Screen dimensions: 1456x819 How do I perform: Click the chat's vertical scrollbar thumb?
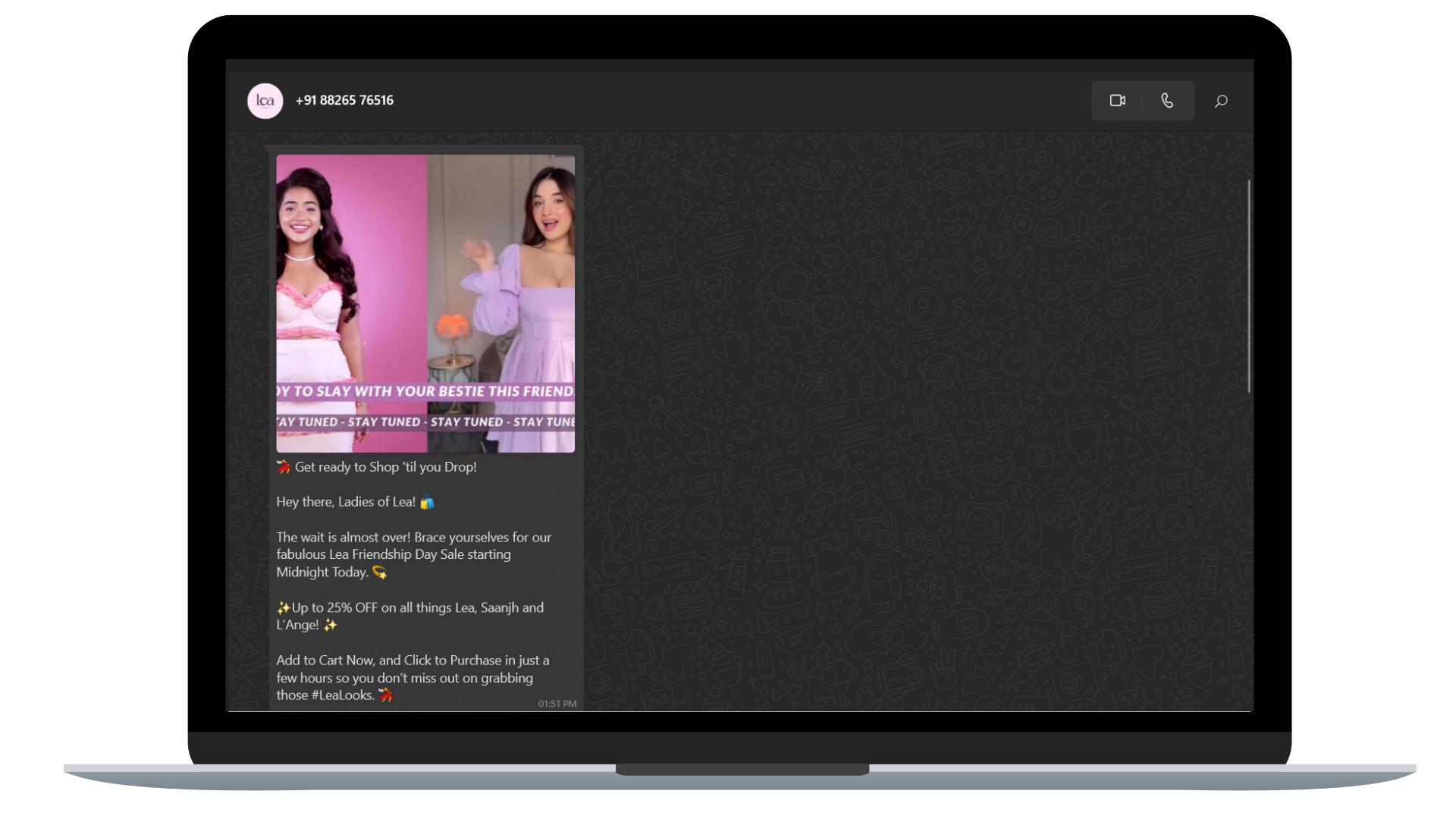tap(1248, 286)
